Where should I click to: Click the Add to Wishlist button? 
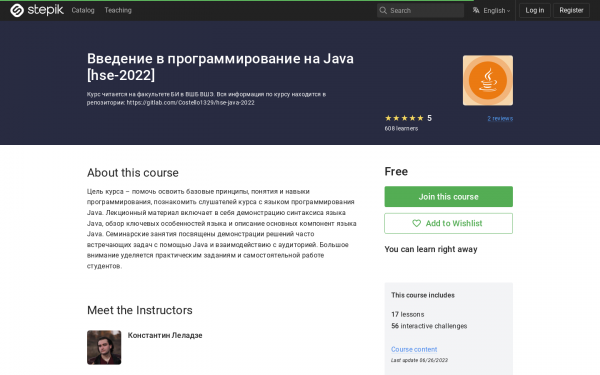[448, 223]
